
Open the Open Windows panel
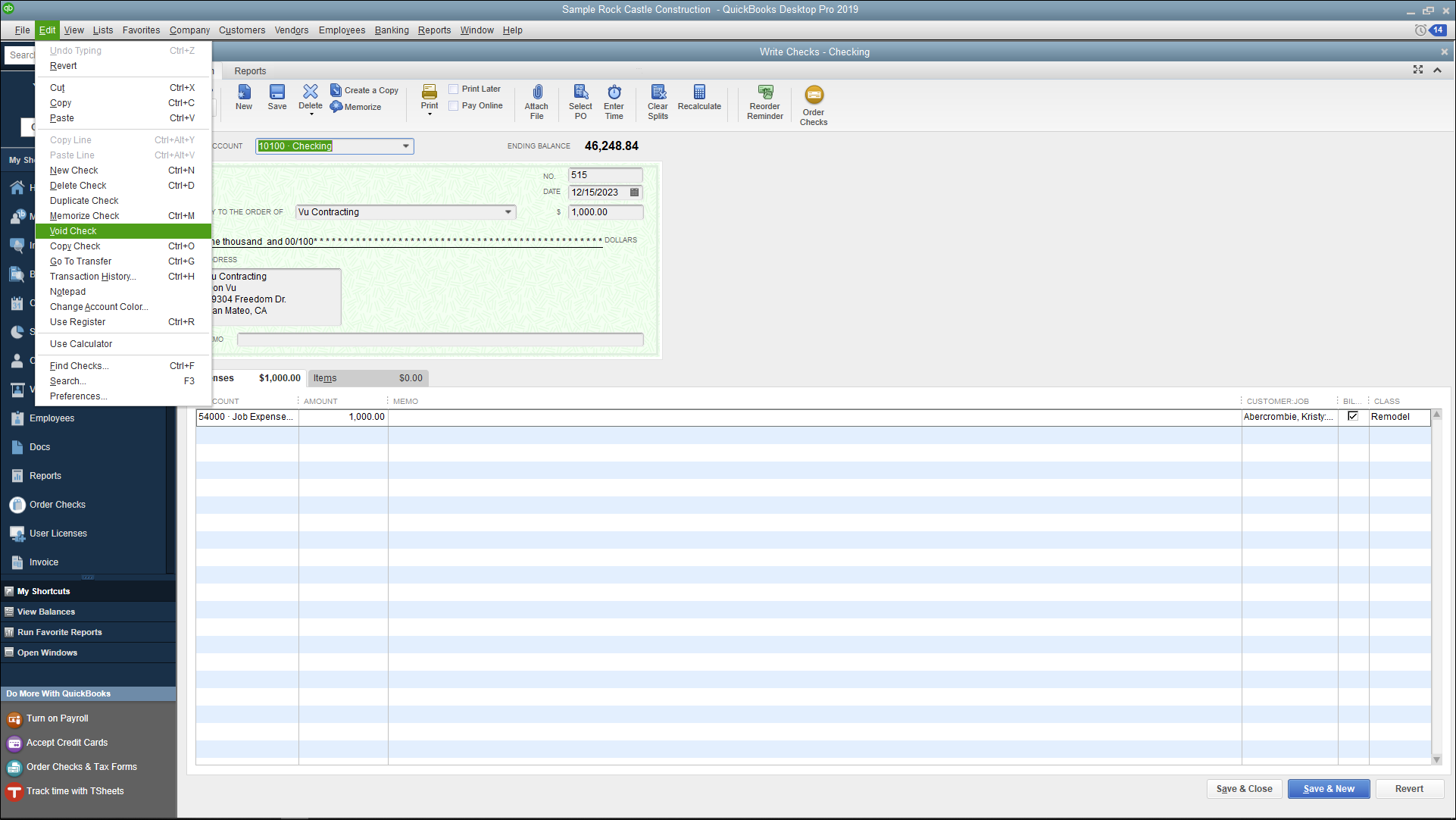[x=88, y=653]
